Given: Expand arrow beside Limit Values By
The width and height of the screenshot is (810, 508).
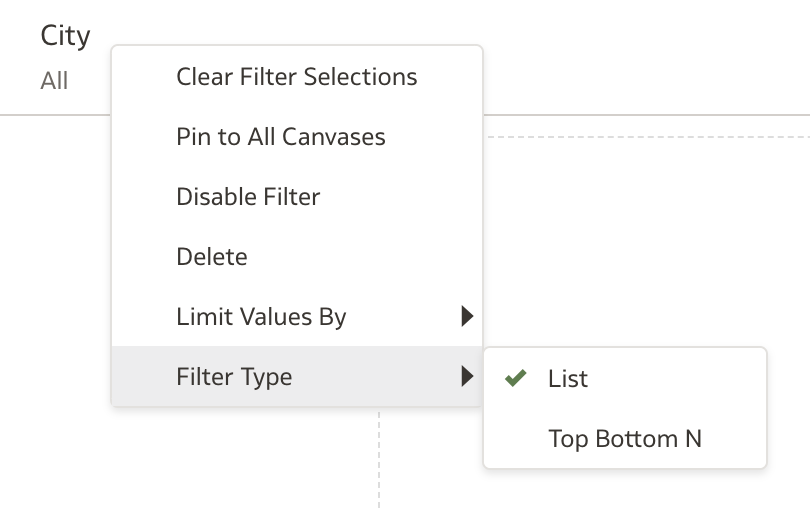Looking at the screenshot, I should coord(466,317).
